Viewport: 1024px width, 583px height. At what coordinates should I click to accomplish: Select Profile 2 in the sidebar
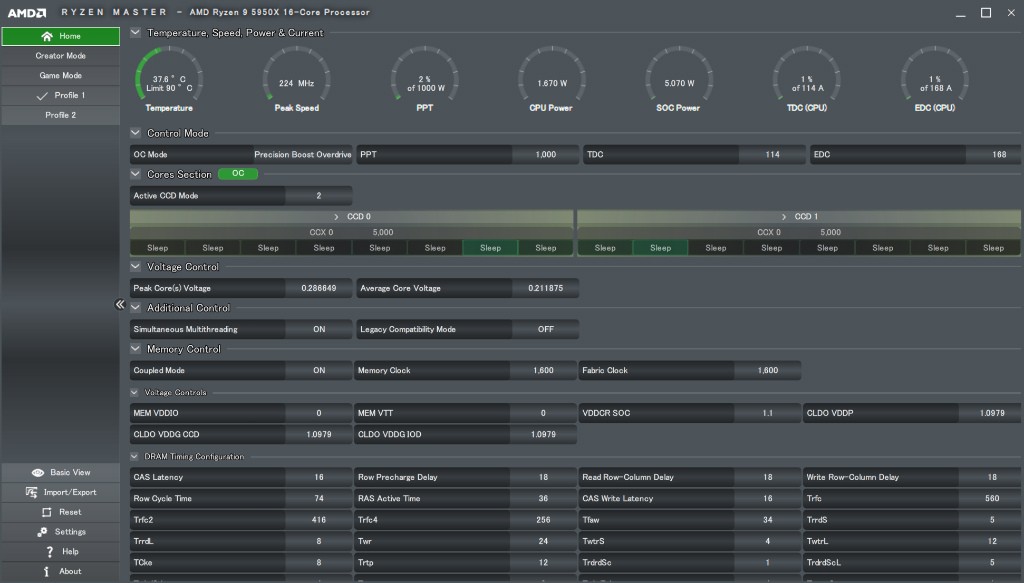[x=60, y=115]
